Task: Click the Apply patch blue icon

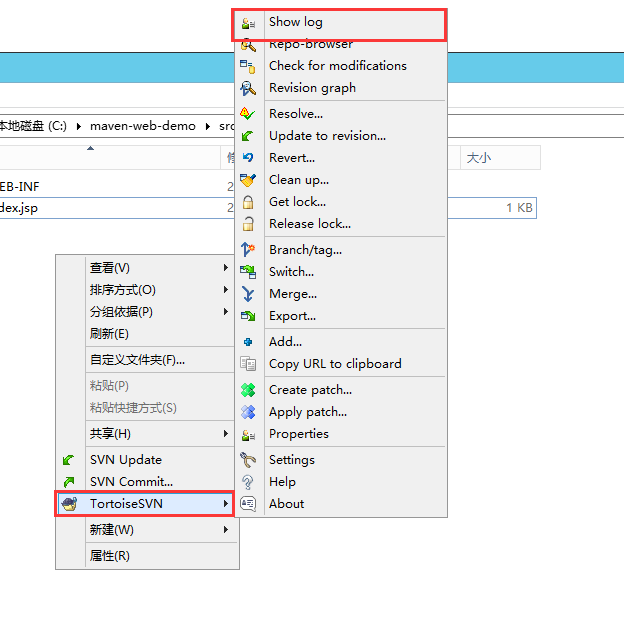Action: (248, 412)
